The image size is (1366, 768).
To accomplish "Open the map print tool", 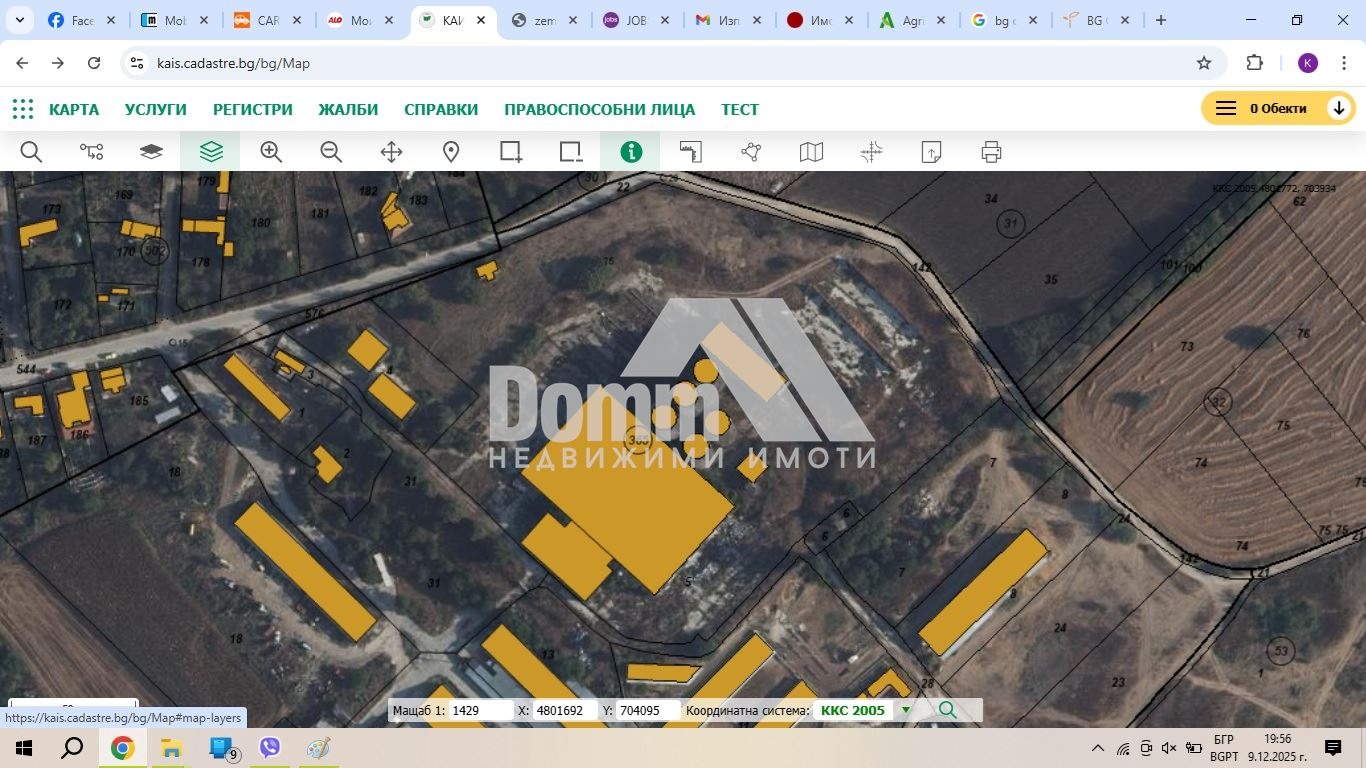I will [x=991, y=151].
